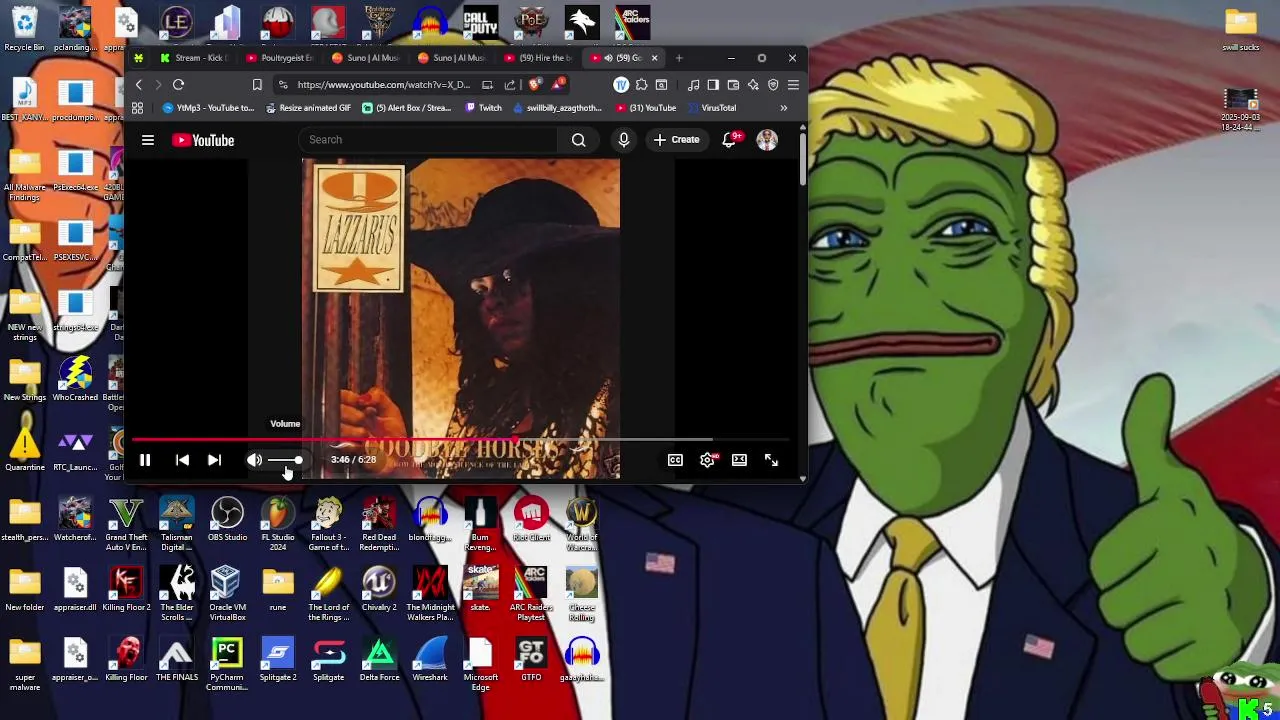This screenshot has height=720, width=1280.
Task: Show more bookmarks chevron
Action: click(x=784, y=108)
